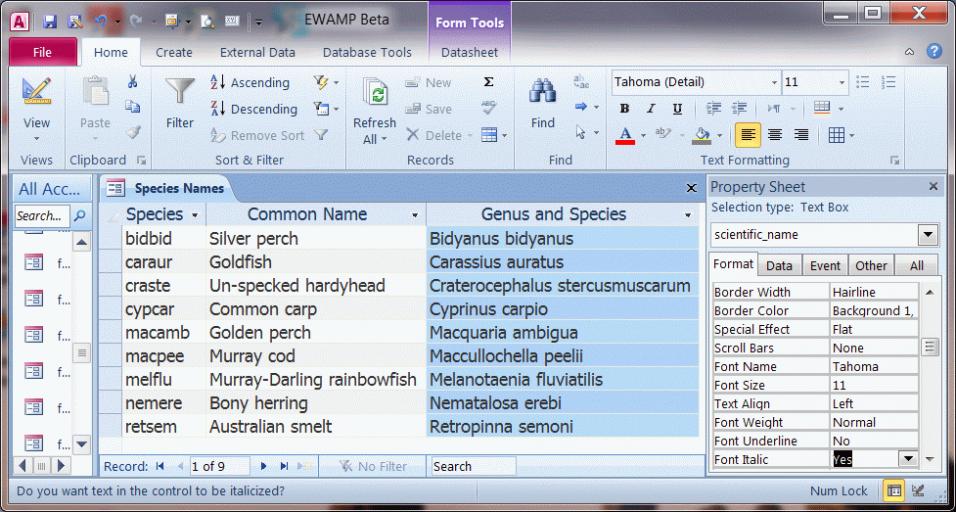Open the scientific_name selection dropdown

coord(928,235)
